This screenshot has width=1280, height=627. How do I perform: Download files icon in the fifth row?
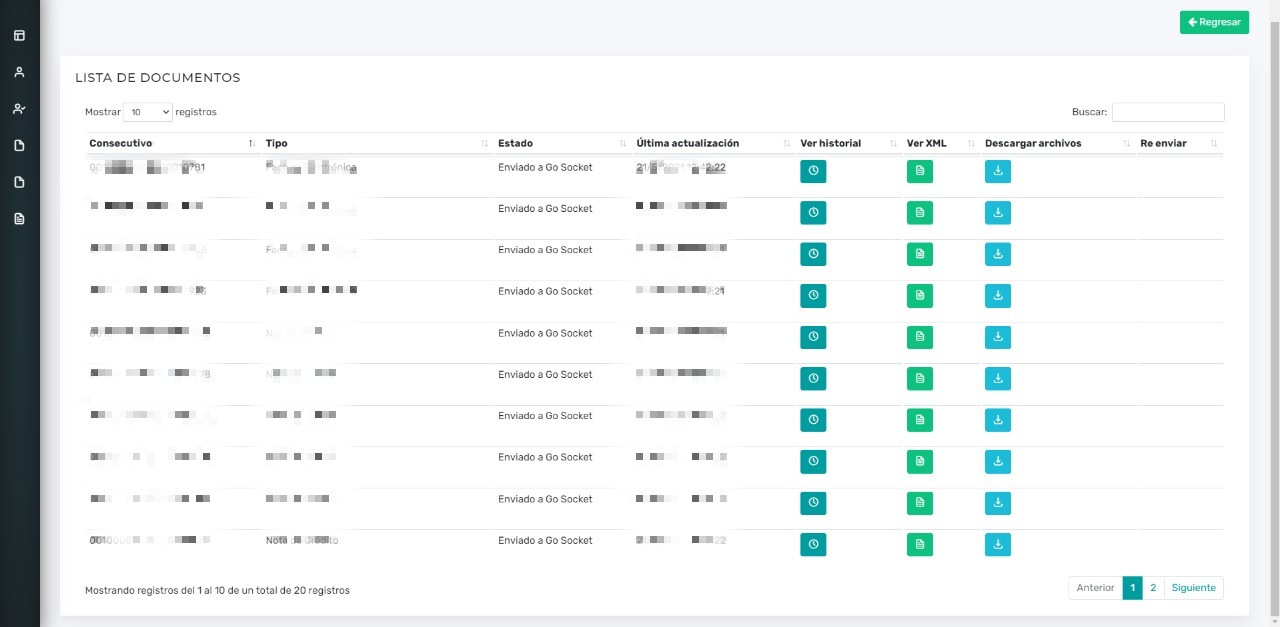click(998, 337)
